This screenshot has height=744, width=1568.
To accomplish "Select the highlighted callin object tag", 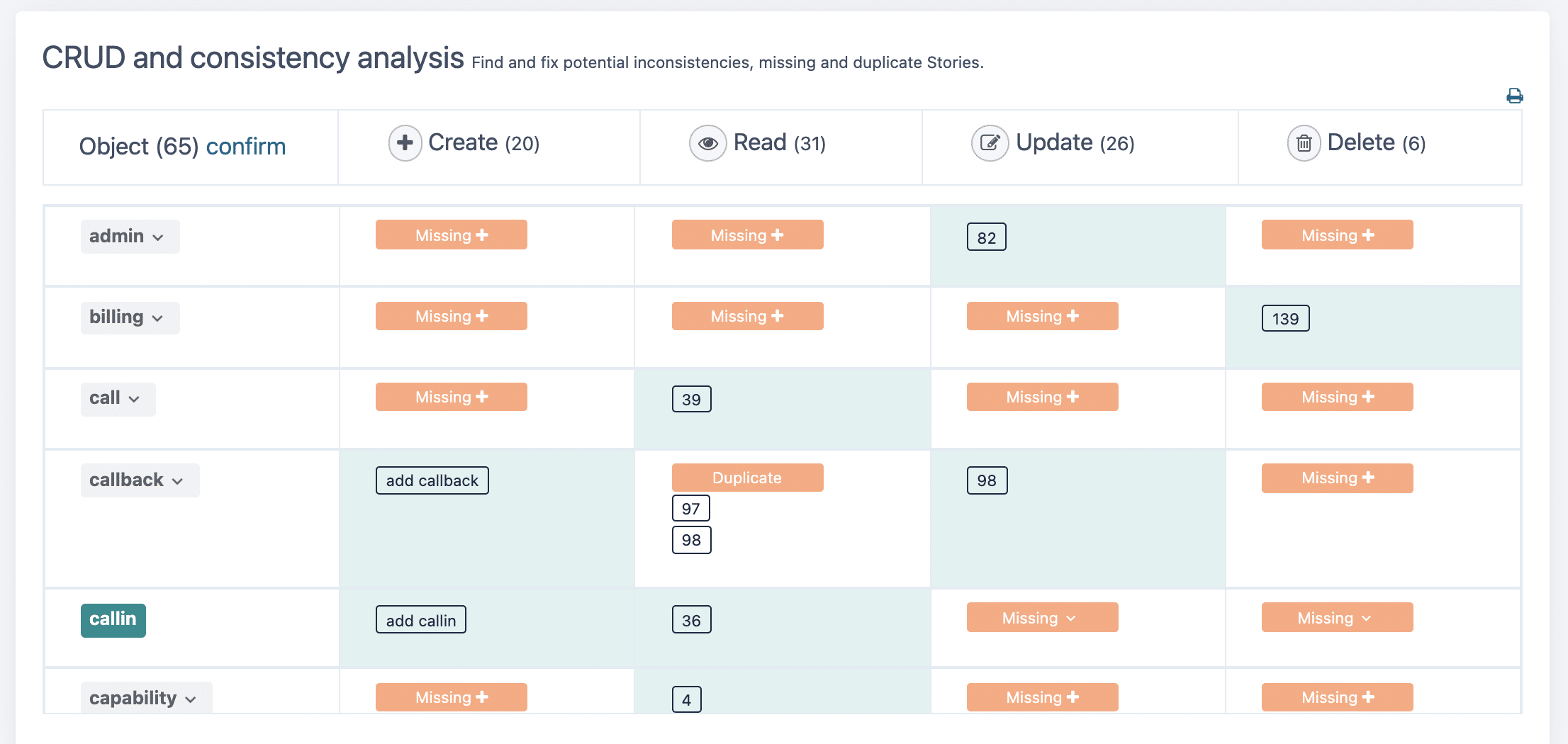I will (x=113, y=620).
